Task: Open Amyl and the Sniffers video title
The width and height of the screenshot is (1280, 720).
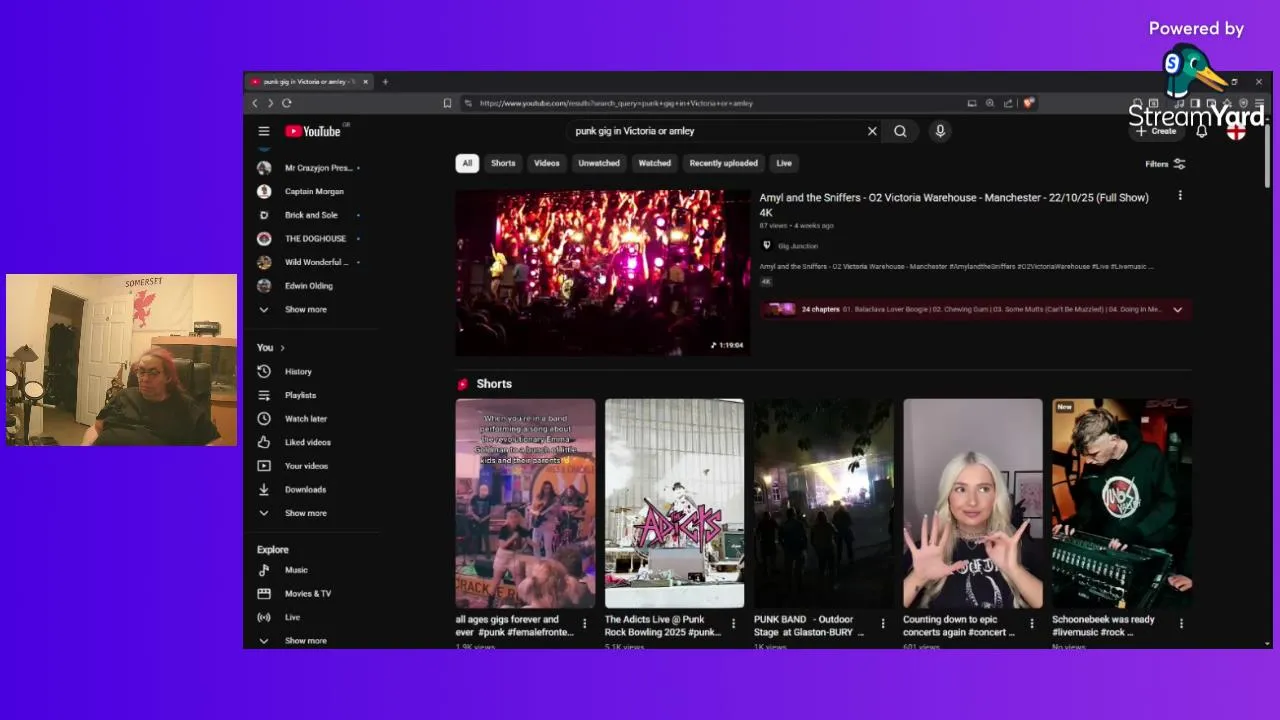Action: [x=954, y=205]
